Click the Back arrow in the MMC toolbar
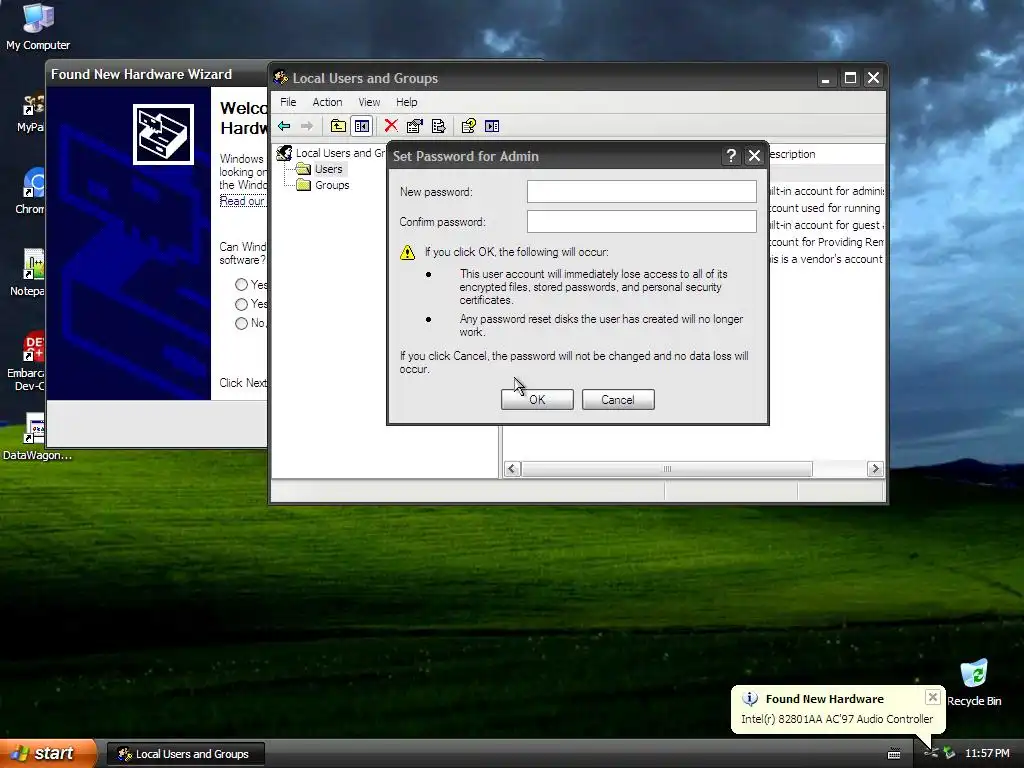The image size is (1024, 768). coord(284,126)
